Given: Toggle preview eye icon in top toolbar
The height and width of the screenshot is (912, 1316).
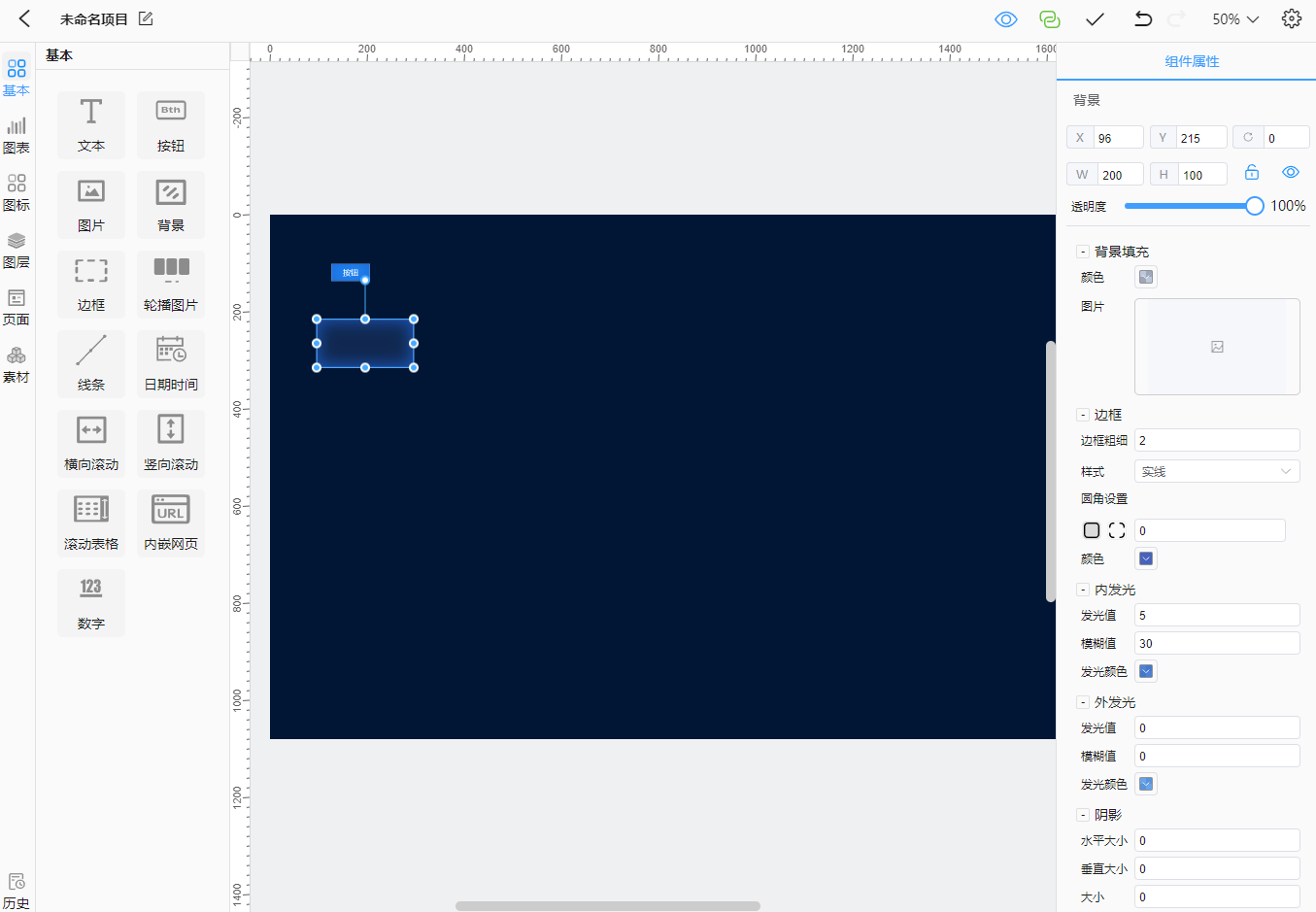Looking at the screenshot, I should [x=1006, y=19].
